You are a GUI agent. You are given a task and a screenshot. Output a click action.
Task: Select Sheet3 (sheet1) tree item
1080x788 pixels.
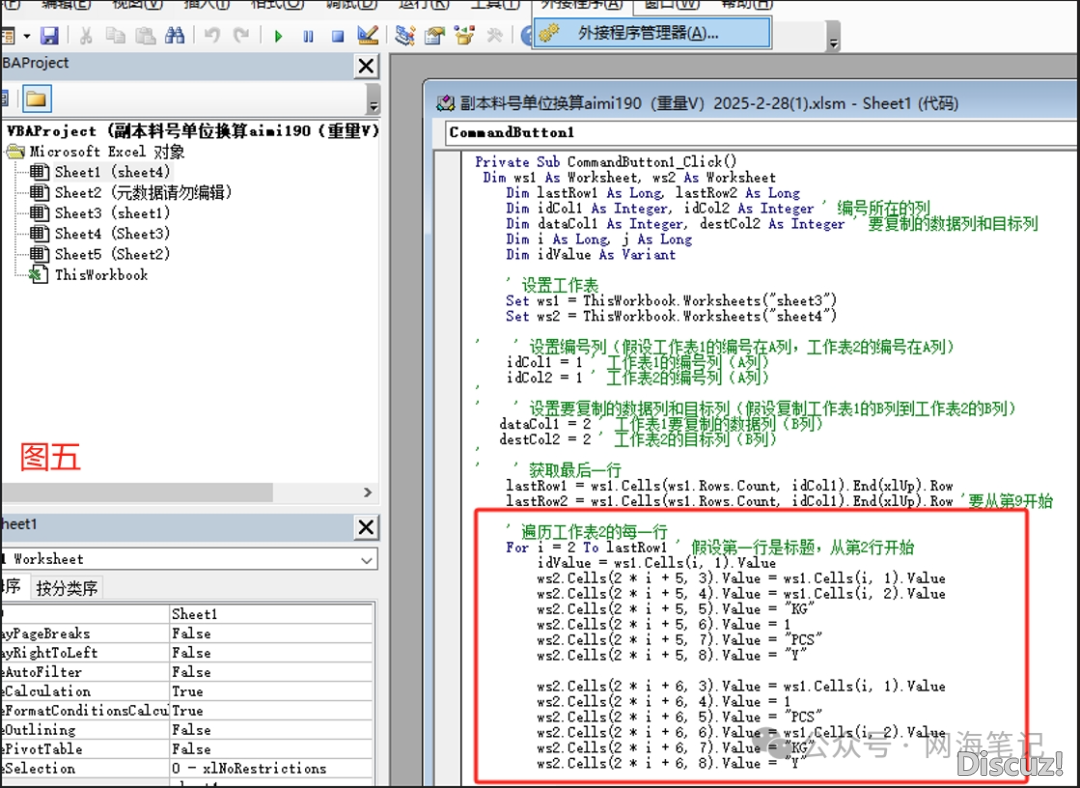coord(112,214)
